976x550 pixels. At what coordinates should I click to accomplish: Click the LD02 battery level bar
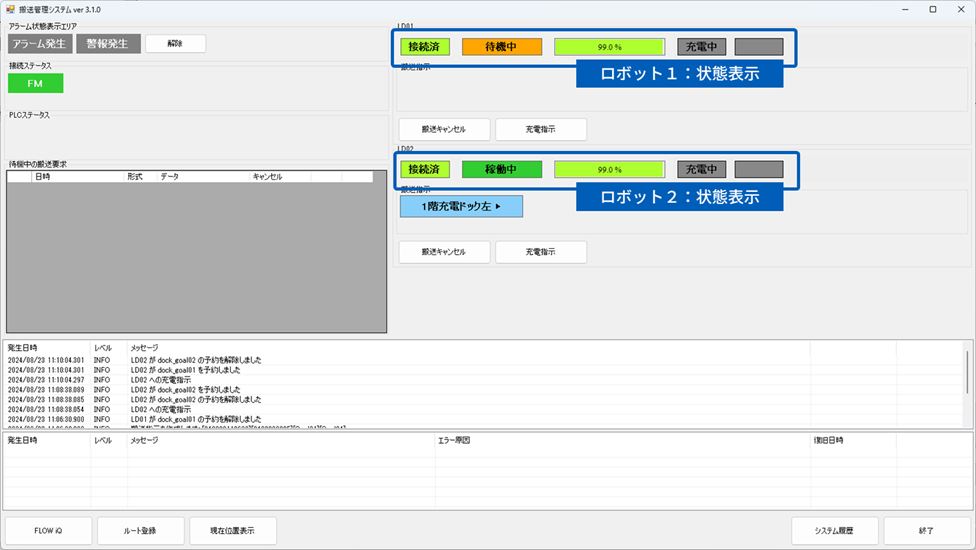pyautogui.click(x=609, y=169)
